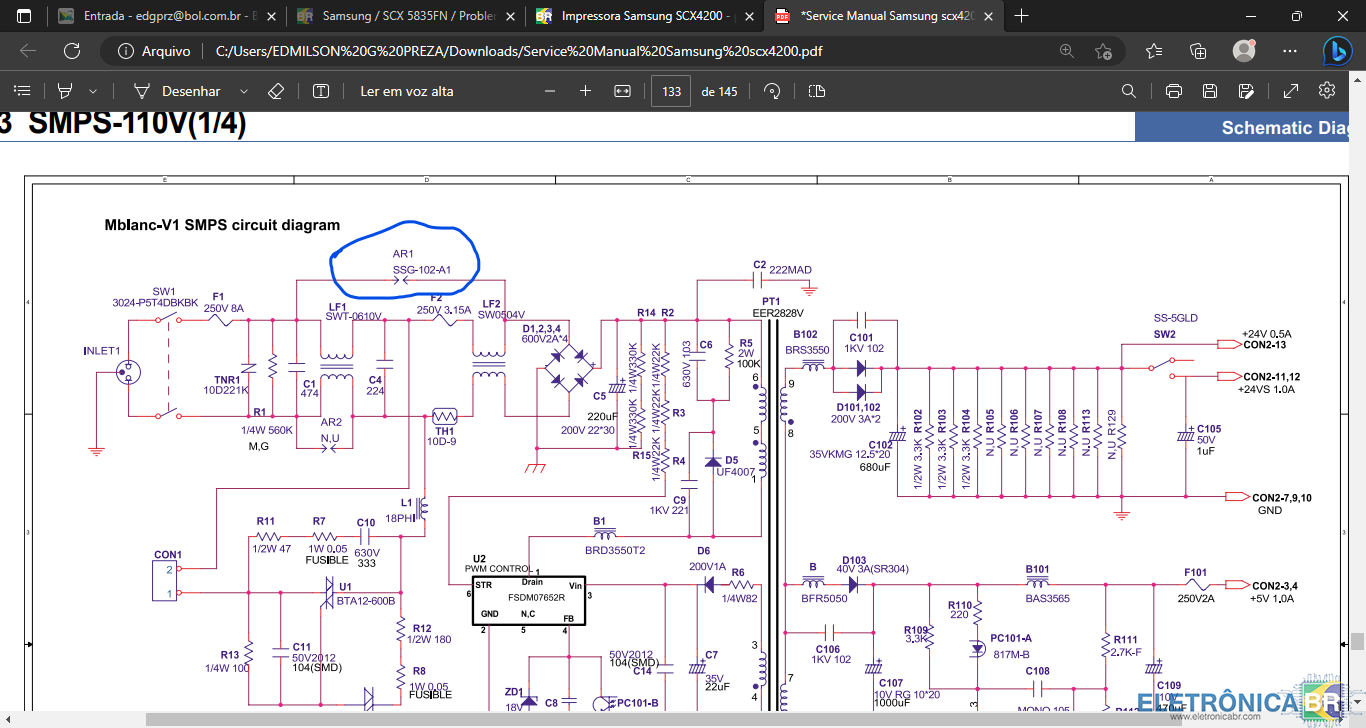Open the Bing sidebar chat
Image resolution: width=1366 pixels, height=728 pixels.
point(1337,51)
